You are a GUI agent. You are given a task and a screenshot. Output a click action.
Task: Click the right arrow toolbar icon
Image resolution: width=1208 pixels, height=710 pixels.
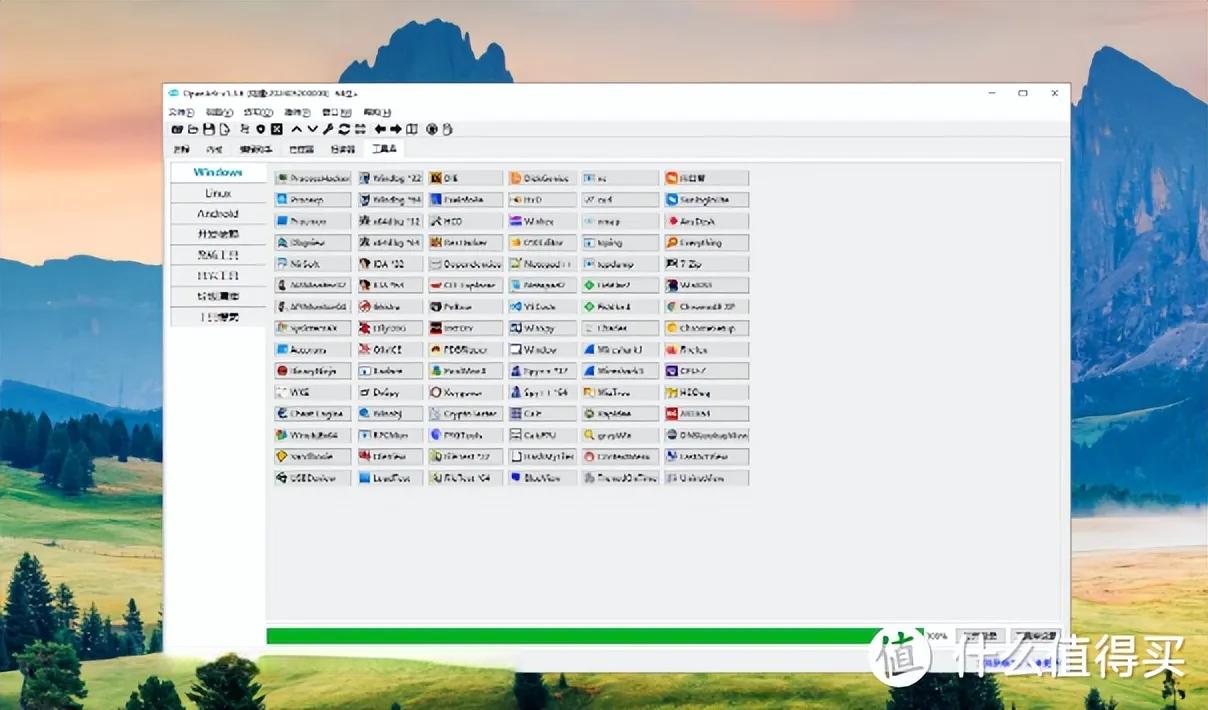point(396,129)
